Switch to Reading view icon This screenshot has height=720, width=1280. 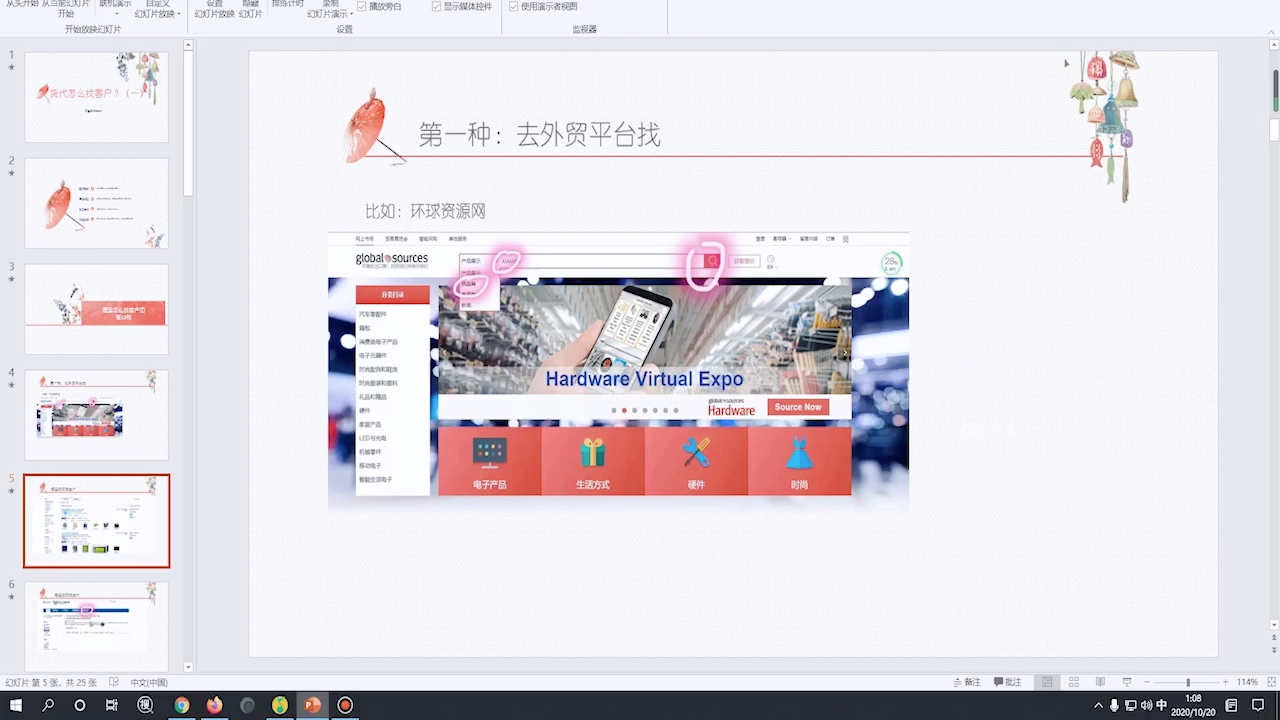[x=1100, y=682]
